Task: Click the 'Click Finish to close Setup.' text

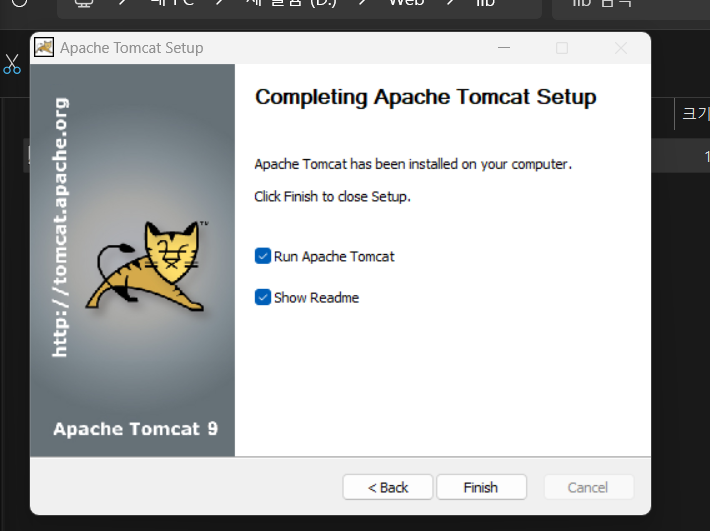Action: tap(332, 196)
